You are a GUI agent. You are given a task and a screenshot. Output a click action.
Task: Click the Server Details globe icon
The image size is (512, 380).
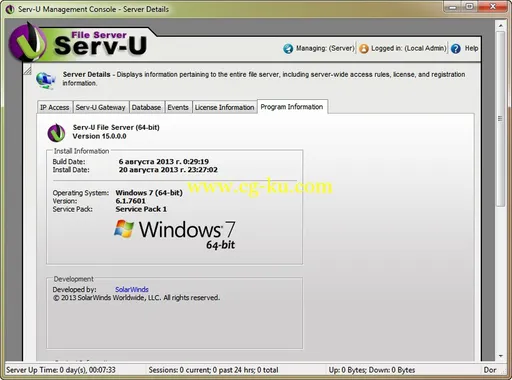(46, 80)
